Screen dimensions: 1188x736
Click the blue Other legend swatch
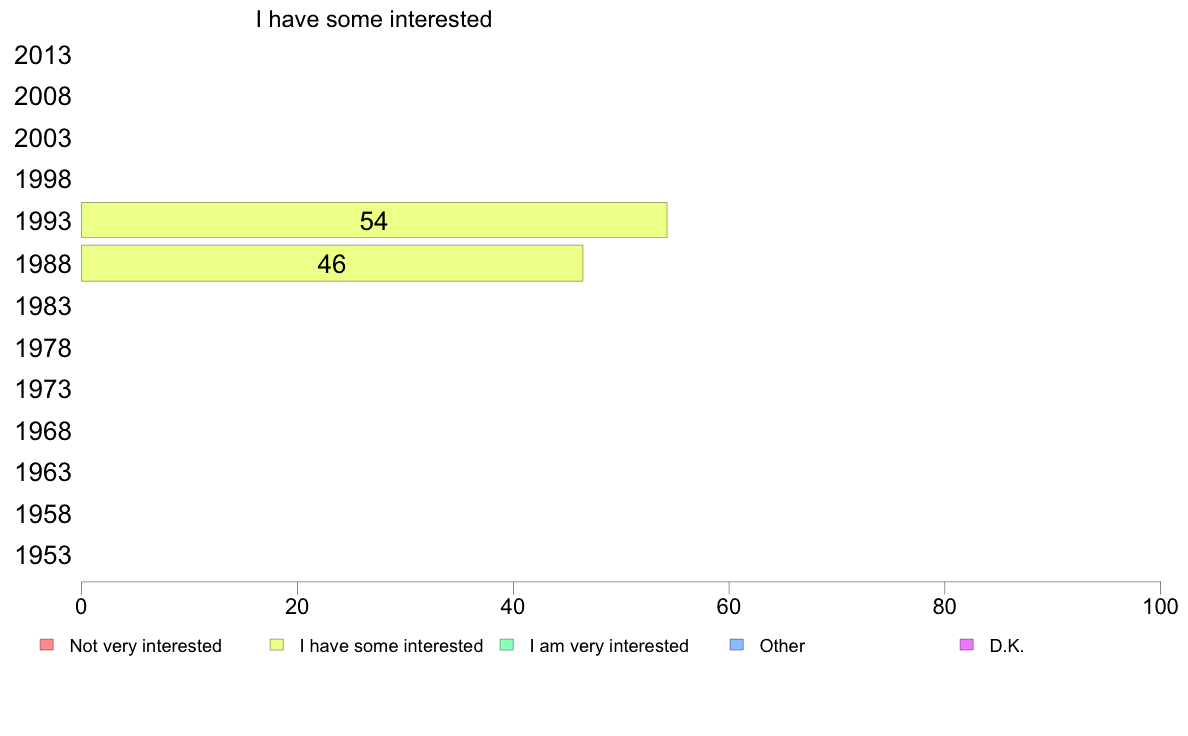tap(737, 645)
